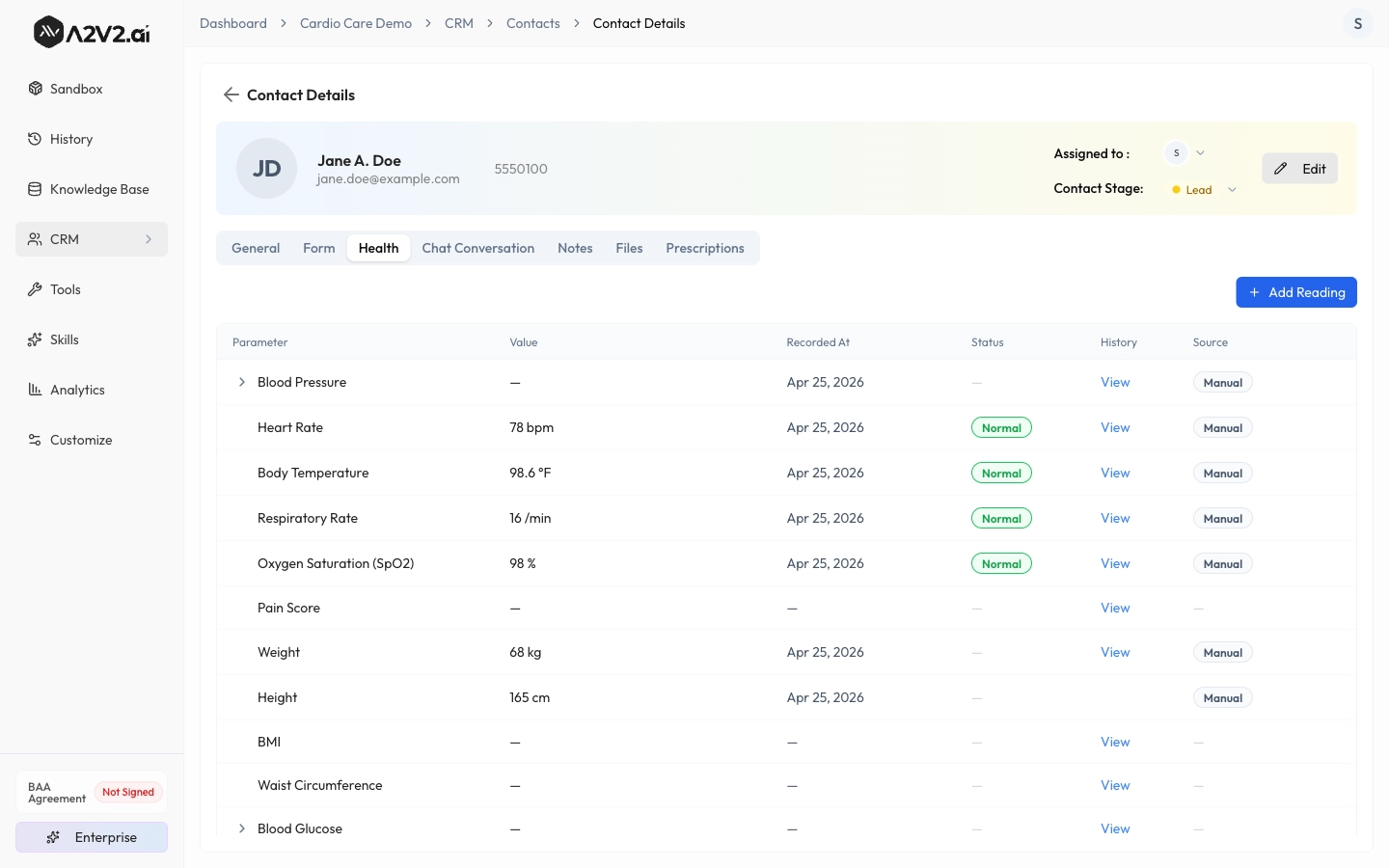Switch to the Prescriptions tab

[x=704, y=248]
